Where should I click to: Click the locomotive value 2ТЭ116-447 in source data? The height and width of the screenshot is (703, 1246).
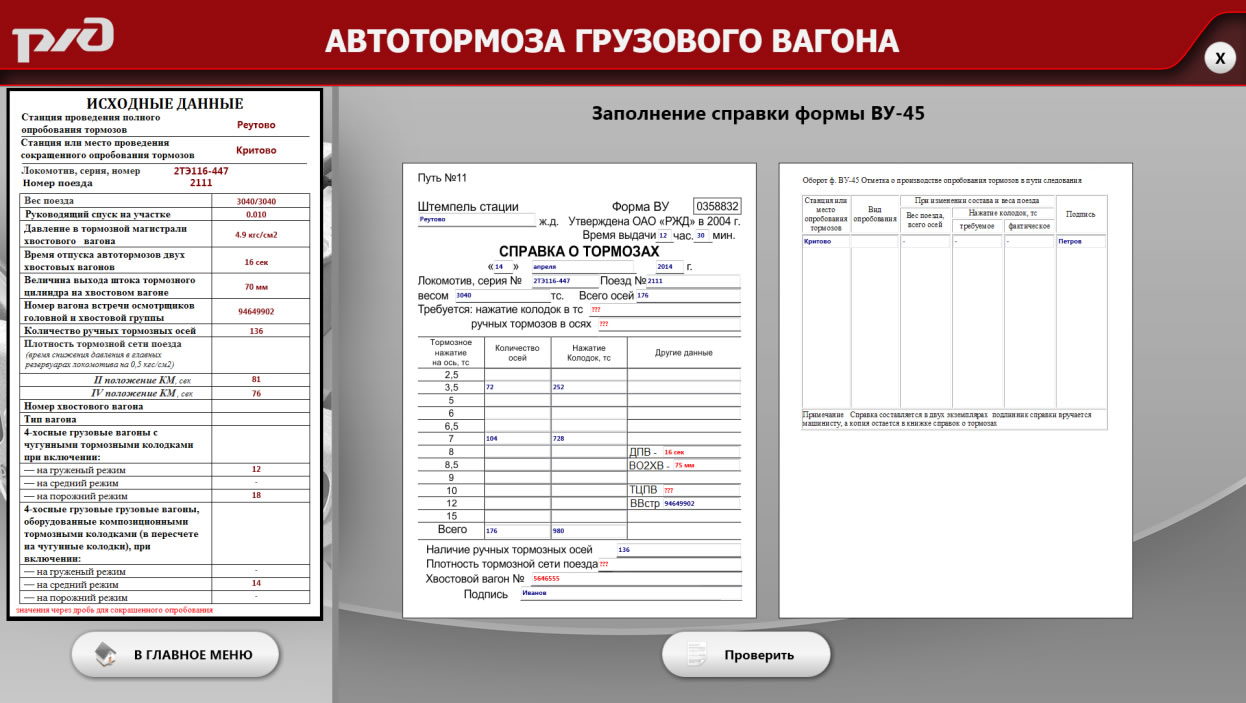[201, 171]
